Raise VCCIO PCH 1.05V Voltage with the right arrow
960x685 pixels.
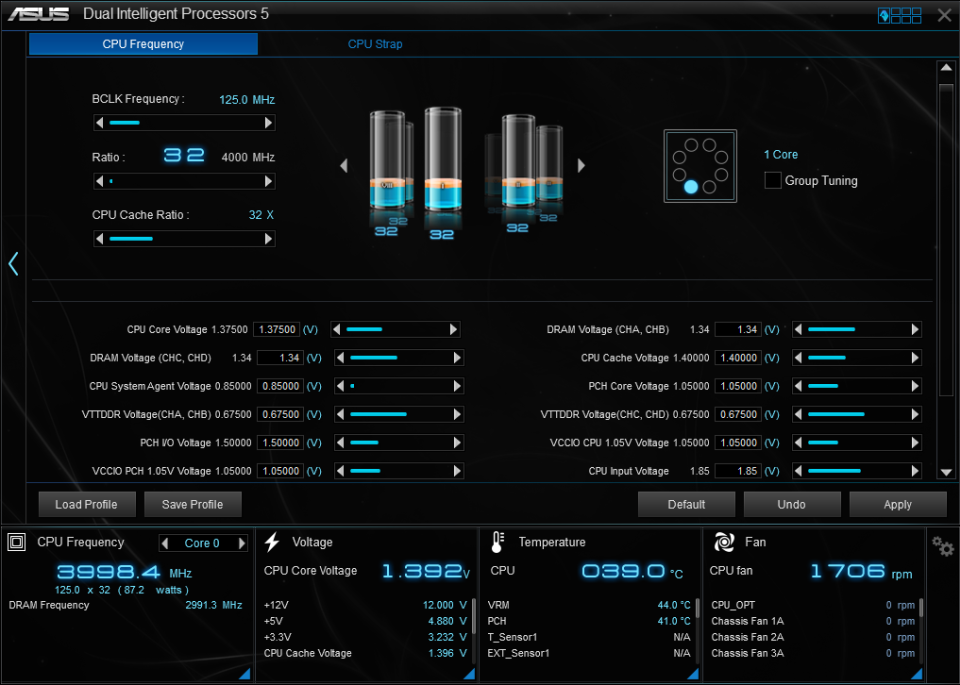point(457,471)
